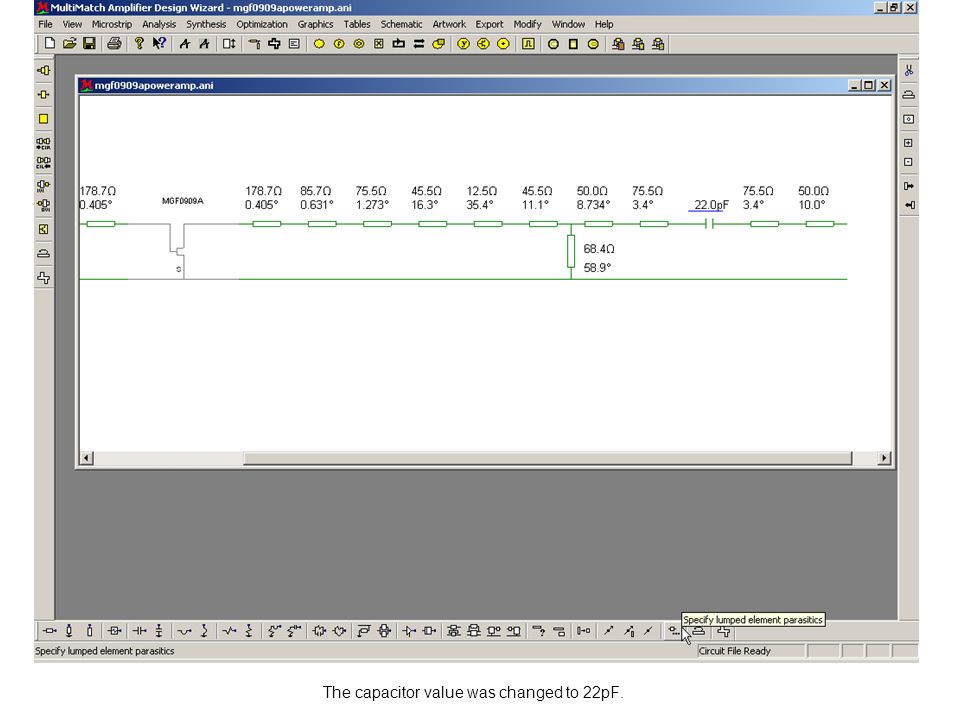The width and height of the screenshot is (960, 720).
Task: Select the shunt stub element icon
Action: pyautogui.click(x=69, y=631)
